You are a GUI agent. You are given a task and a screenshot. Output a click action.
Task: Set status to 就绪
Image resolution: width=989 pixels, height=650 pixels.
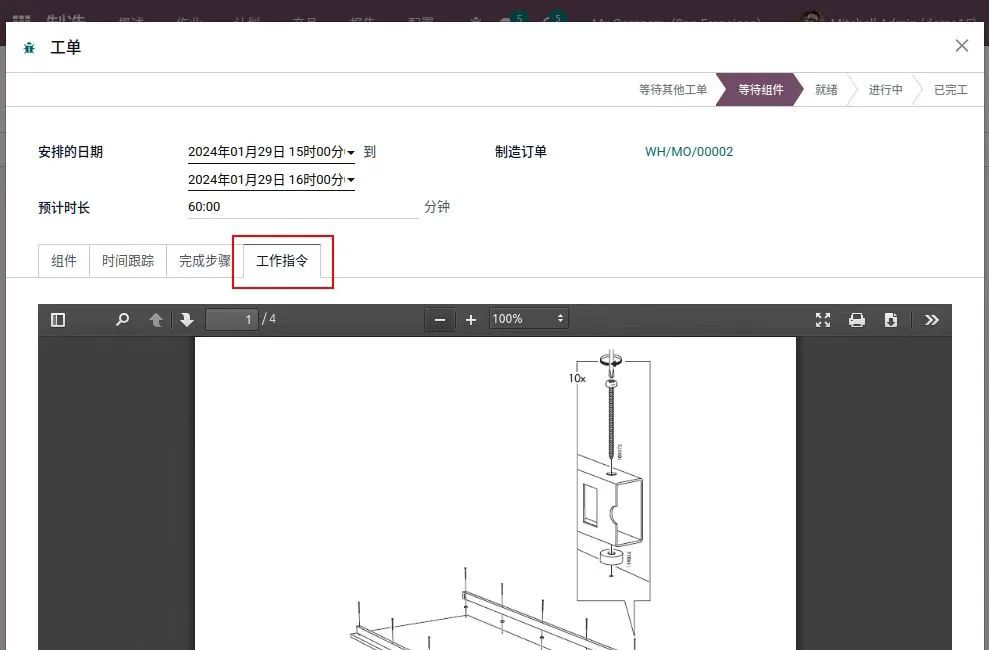click(826, 90)
